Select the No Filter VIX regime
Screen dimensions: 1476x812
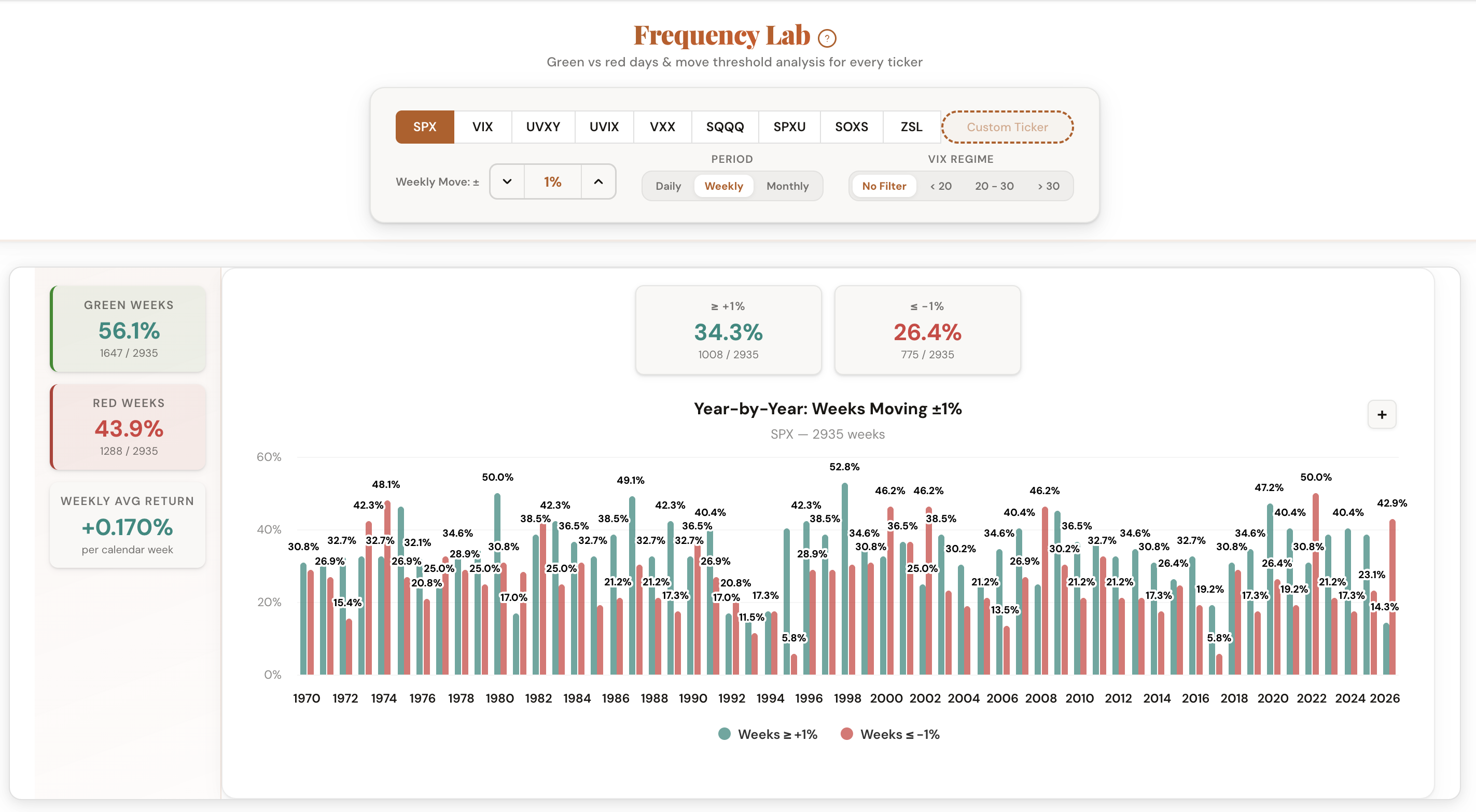[x=884, y=186]
